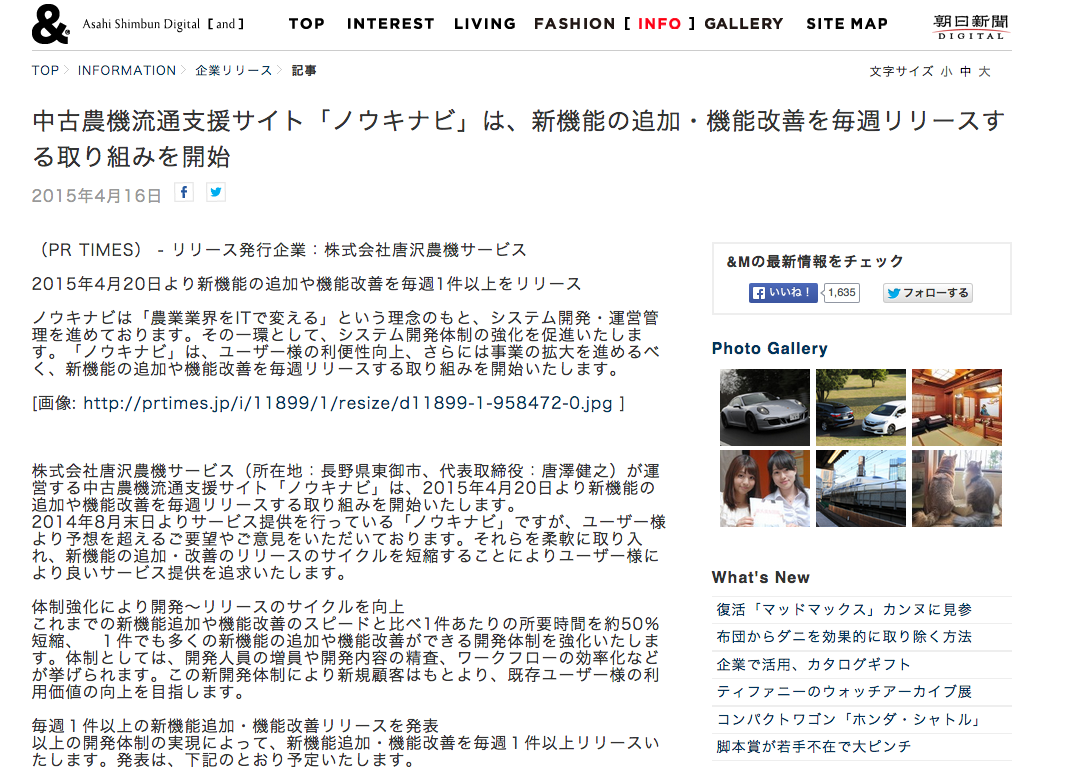Screen dimensions: 1067x774
Task: Click the What's New heading
Action: tap(761, 578)
